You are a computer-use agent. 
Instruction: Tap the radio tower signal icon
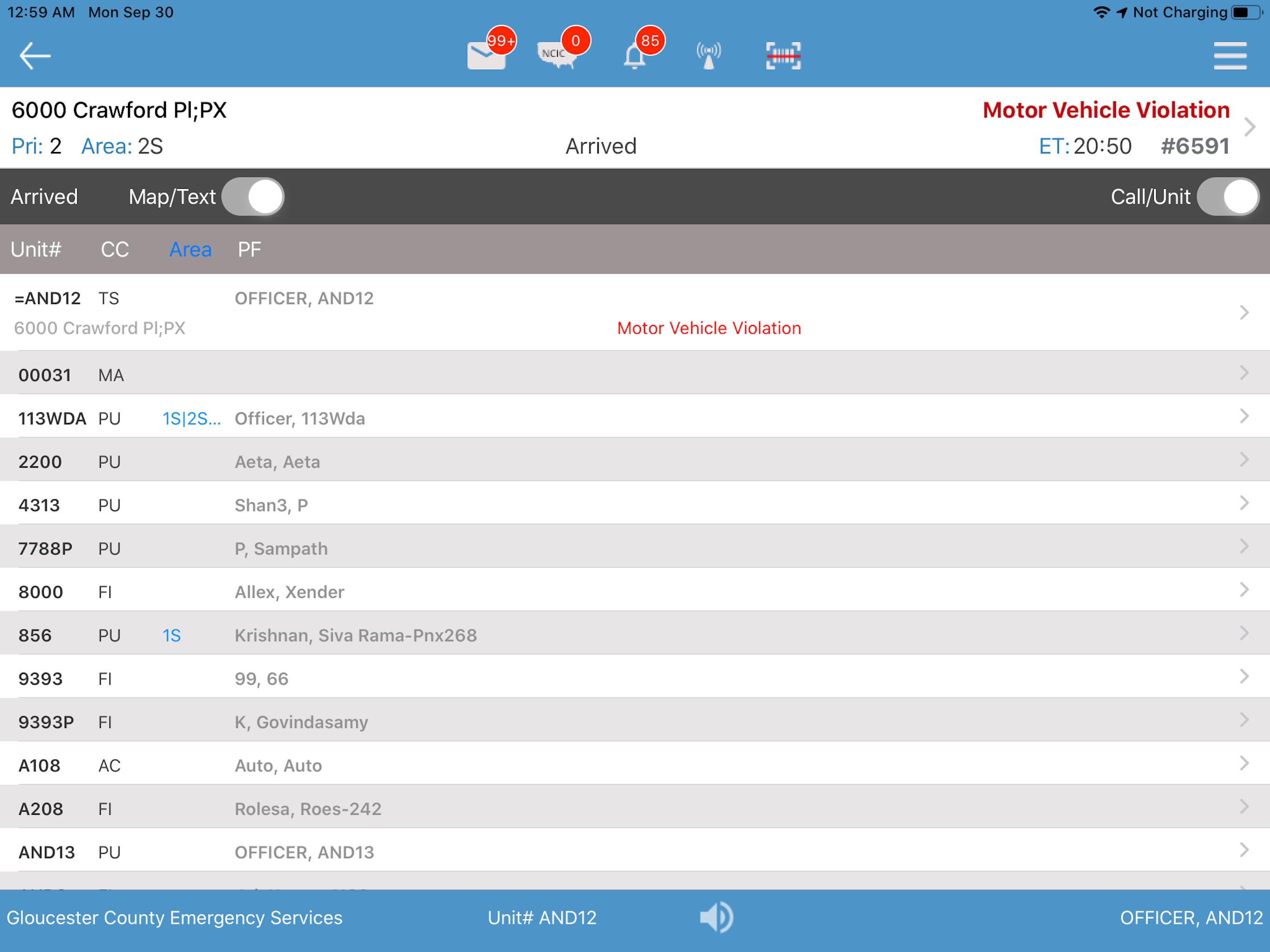tap(708, 56)
